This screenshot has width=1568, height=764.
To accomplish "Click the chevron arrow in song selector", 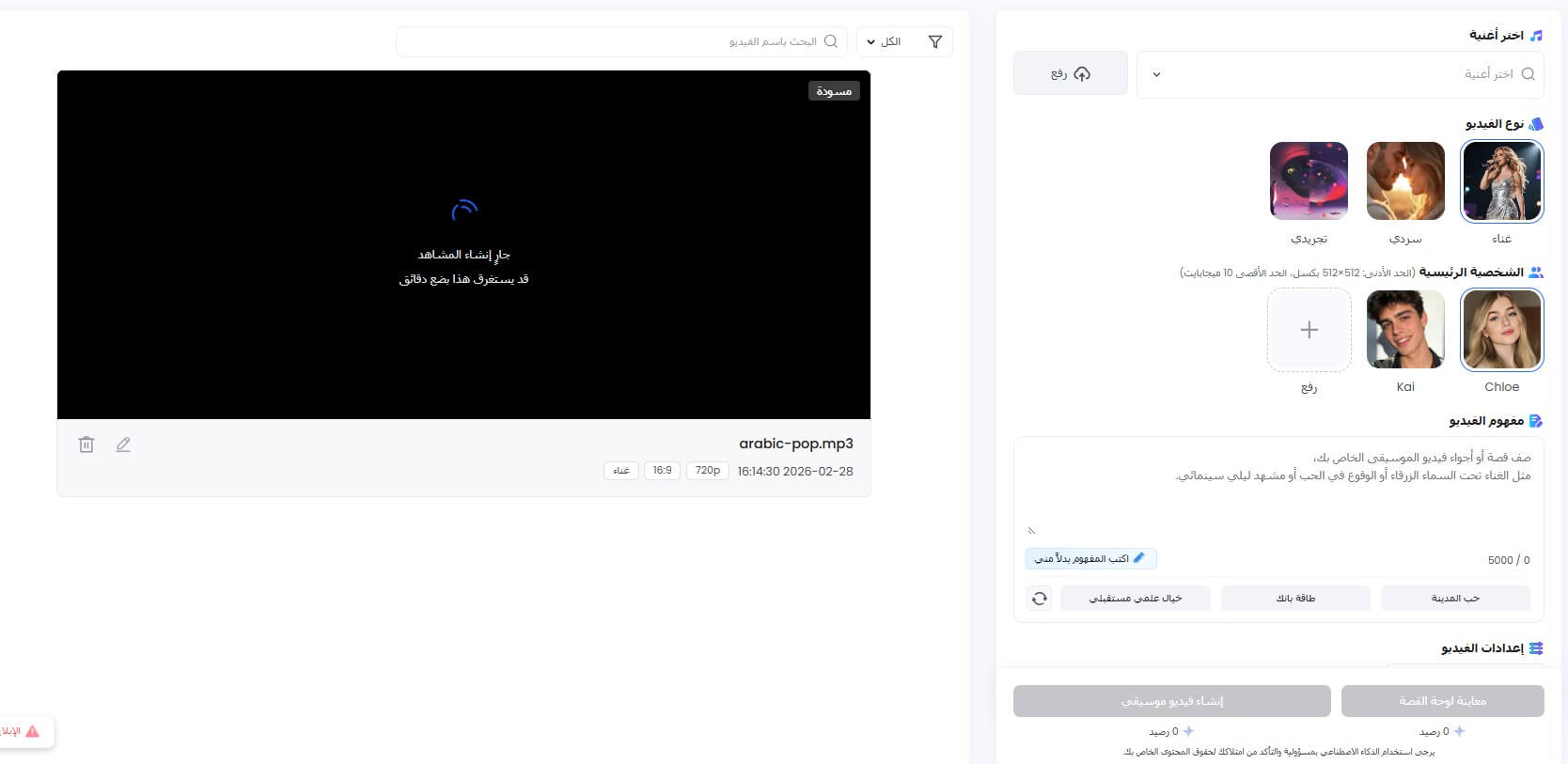I will coord(1156,74).
